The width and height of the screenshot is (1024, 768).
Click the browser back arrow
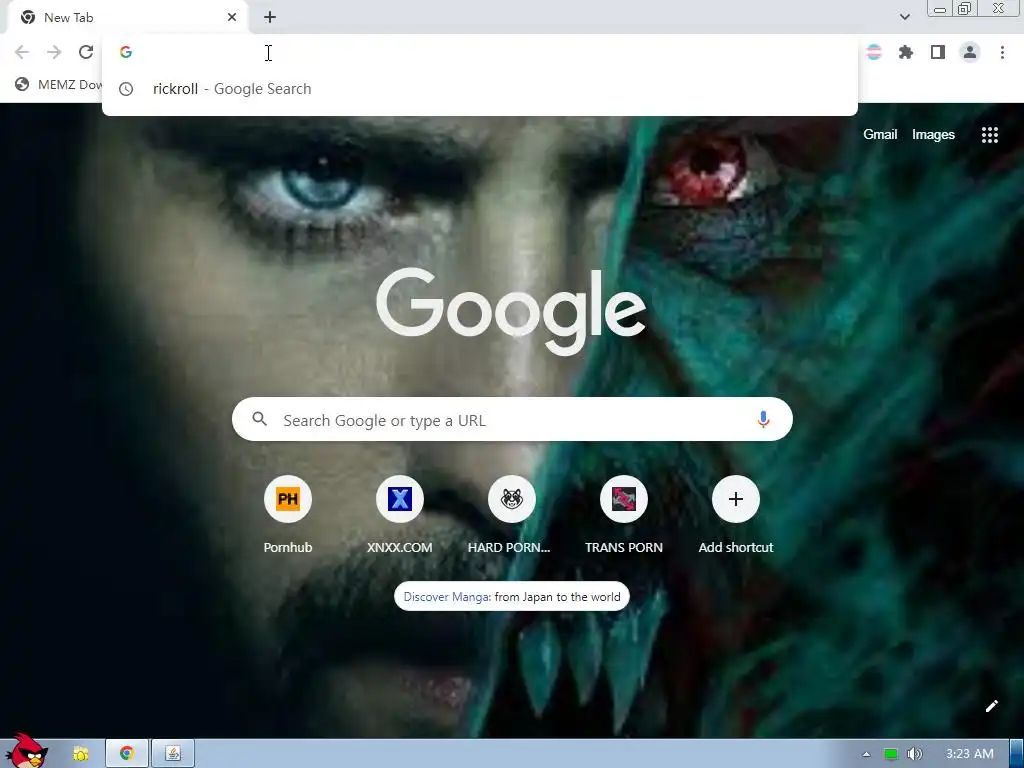(x=22, y=52)
